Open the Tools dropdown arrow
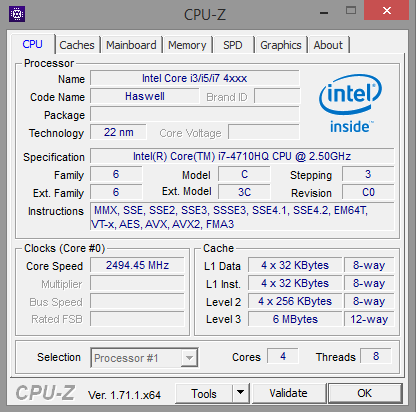Viewport: 416px width, 412px height. [x=240, y=393]
